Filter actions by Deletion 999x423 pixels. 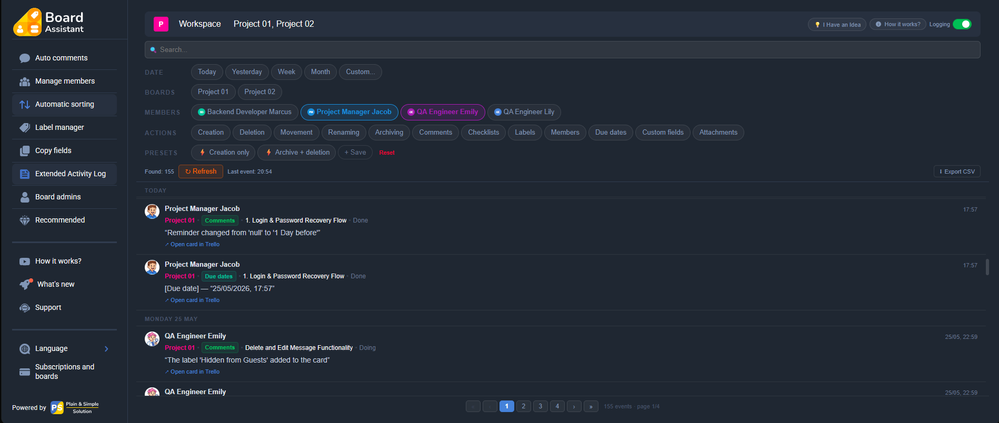[252, 133]
